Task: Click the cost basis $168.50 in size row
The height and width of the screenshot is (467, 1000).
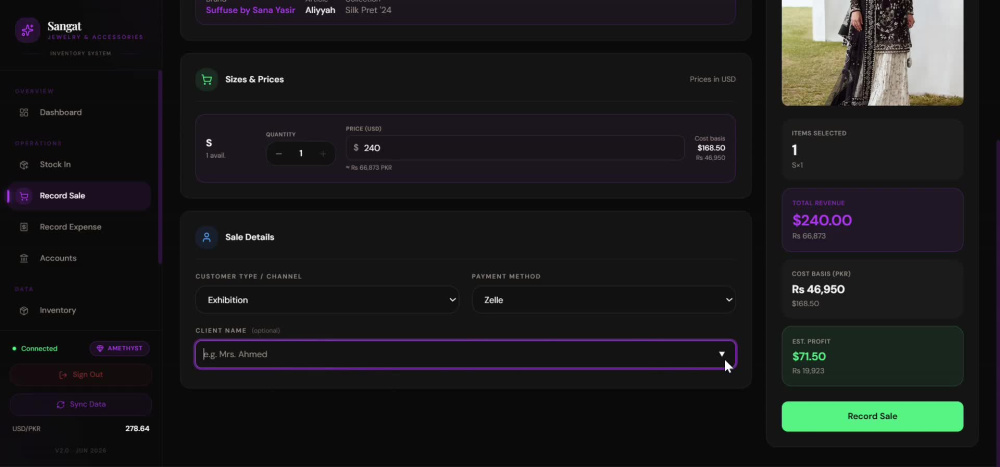Action: (x=711, y=148)
